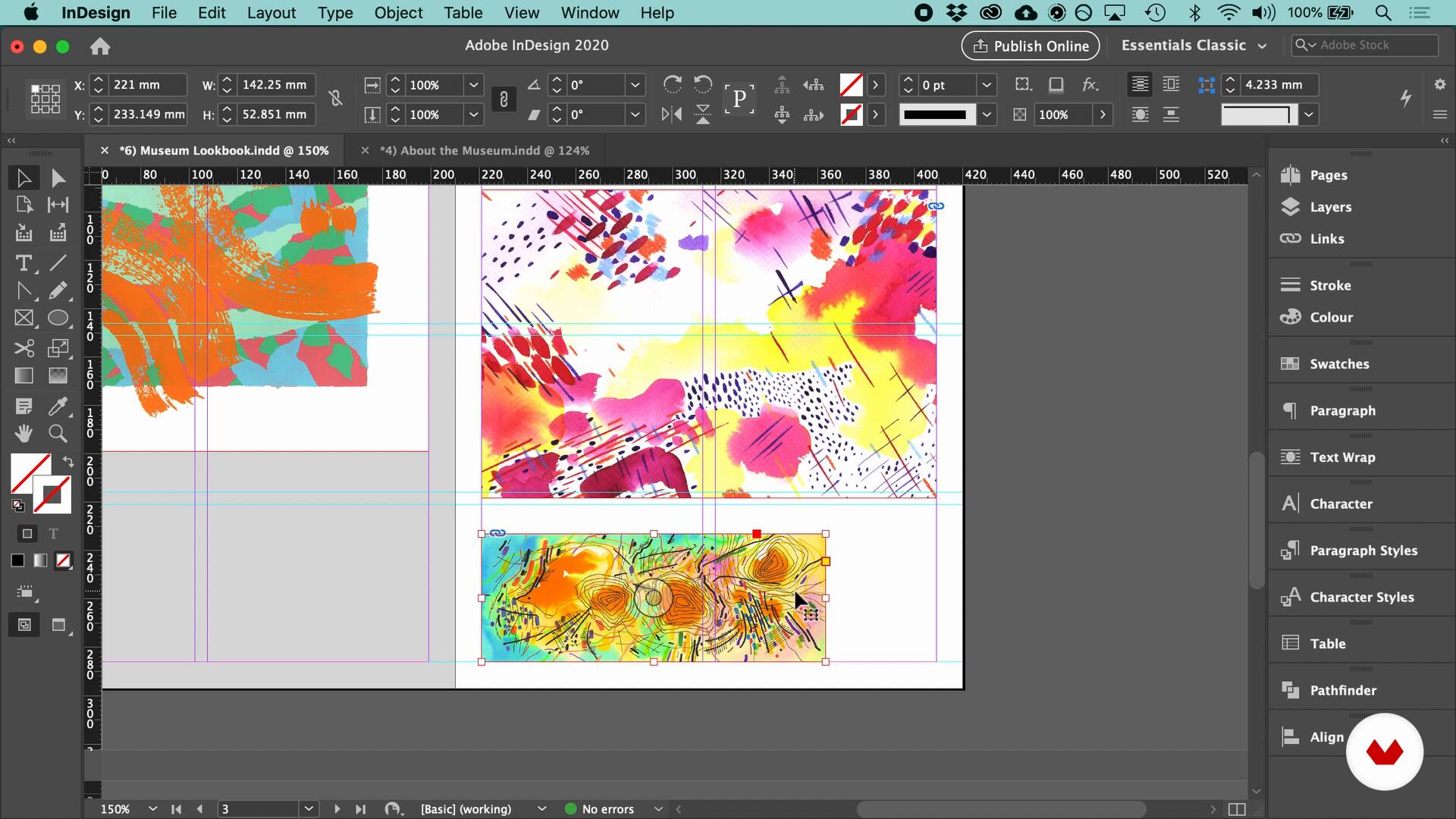Open the Window menu
The image size is (1456, 819).
point(590,13)
